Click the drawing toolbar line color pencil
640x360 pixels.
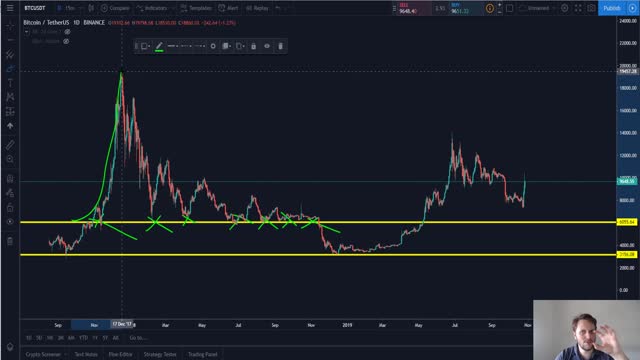coord(159,46)
